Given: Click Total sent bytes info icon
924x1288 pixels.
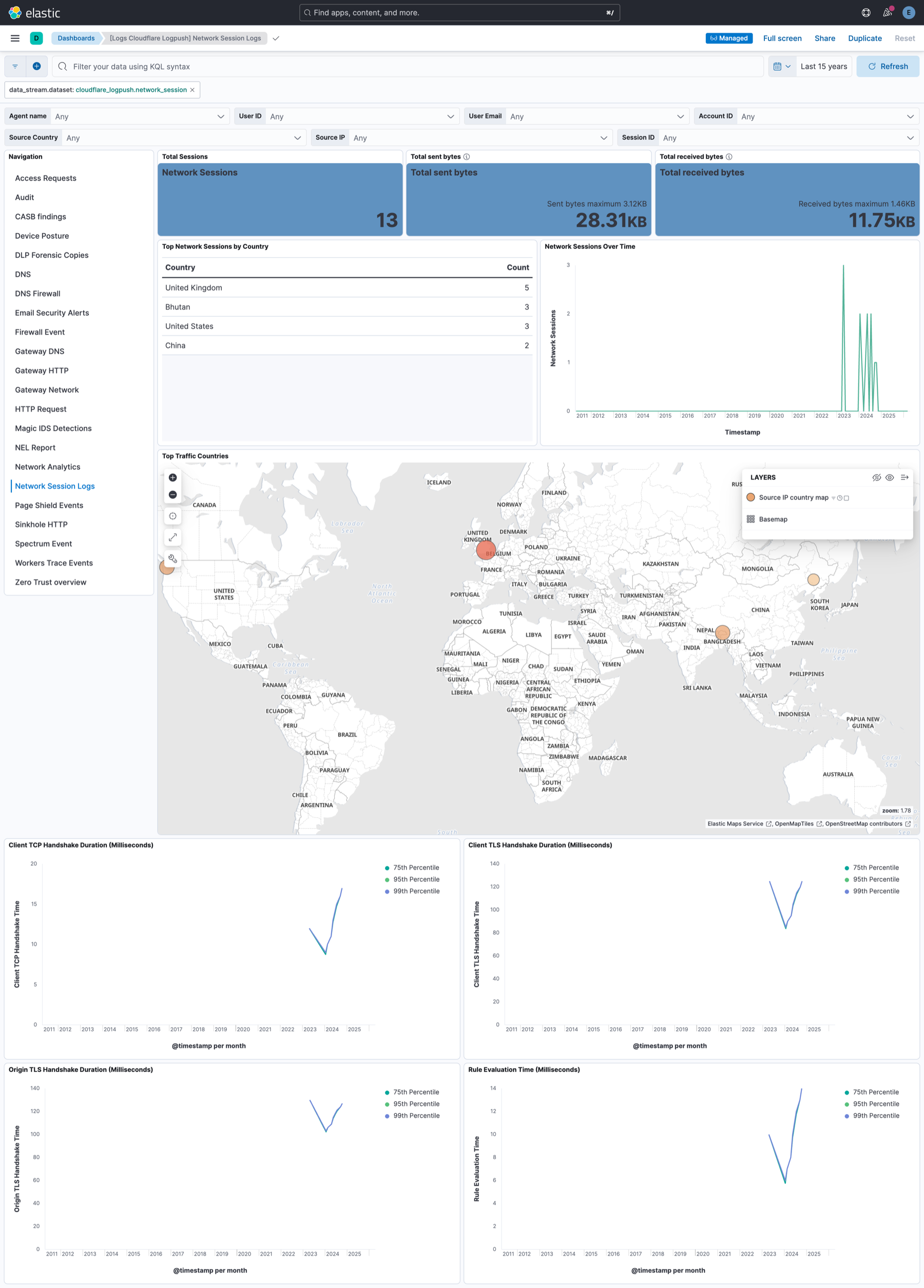Looking at the screenshot, I should 466,157.
